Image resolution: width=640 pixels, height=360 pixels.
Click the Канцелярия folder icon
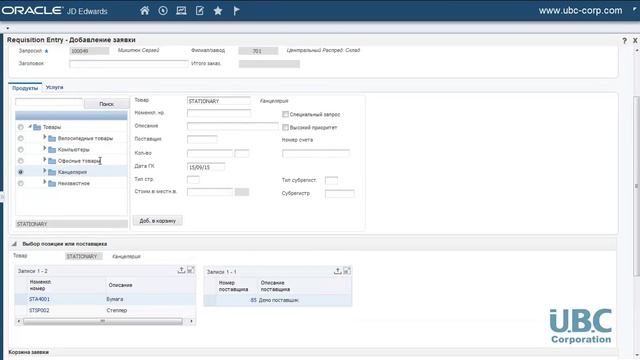click(52, 172)
